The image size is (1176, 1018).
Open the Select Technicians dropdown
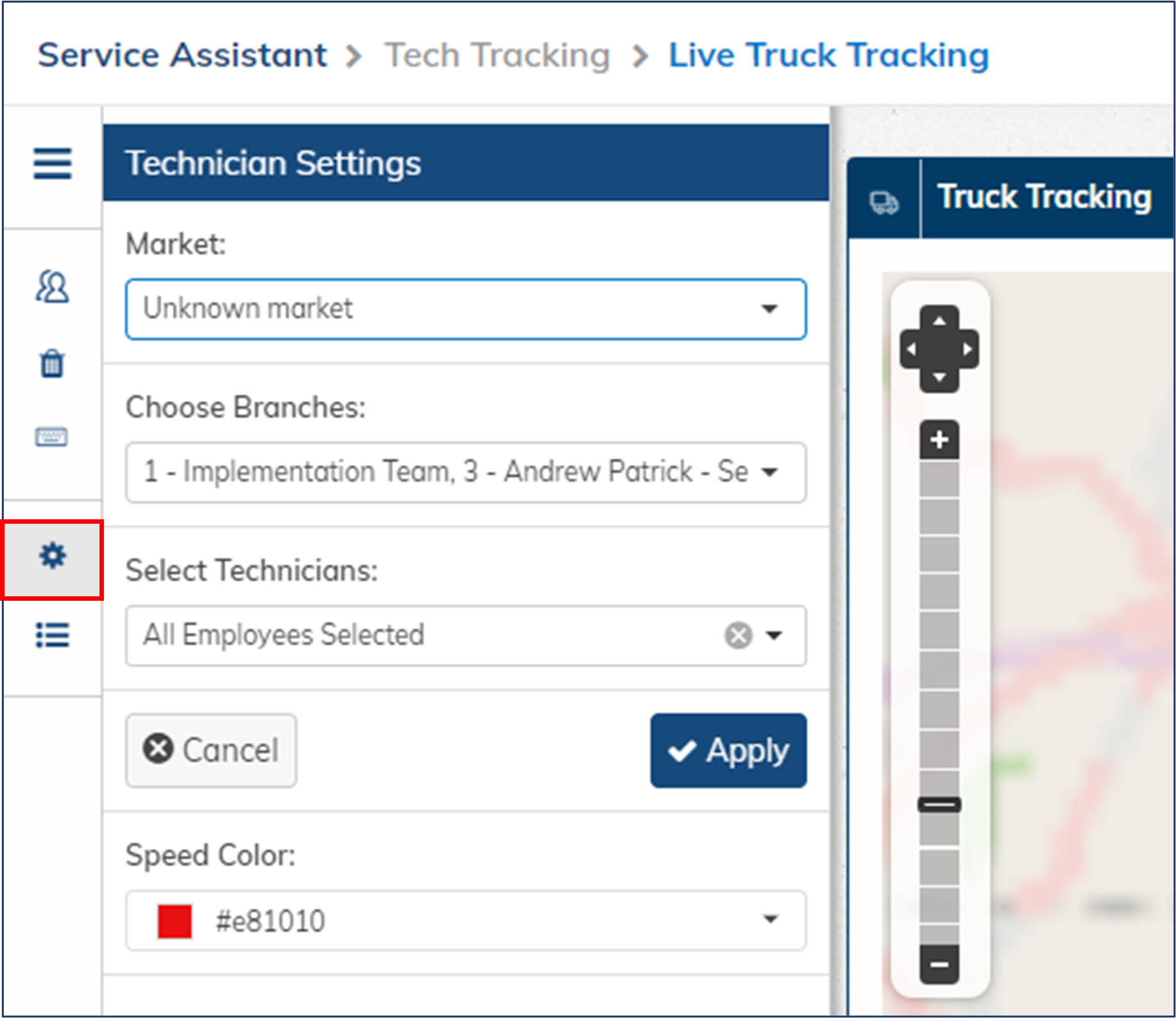click(776, 636)
